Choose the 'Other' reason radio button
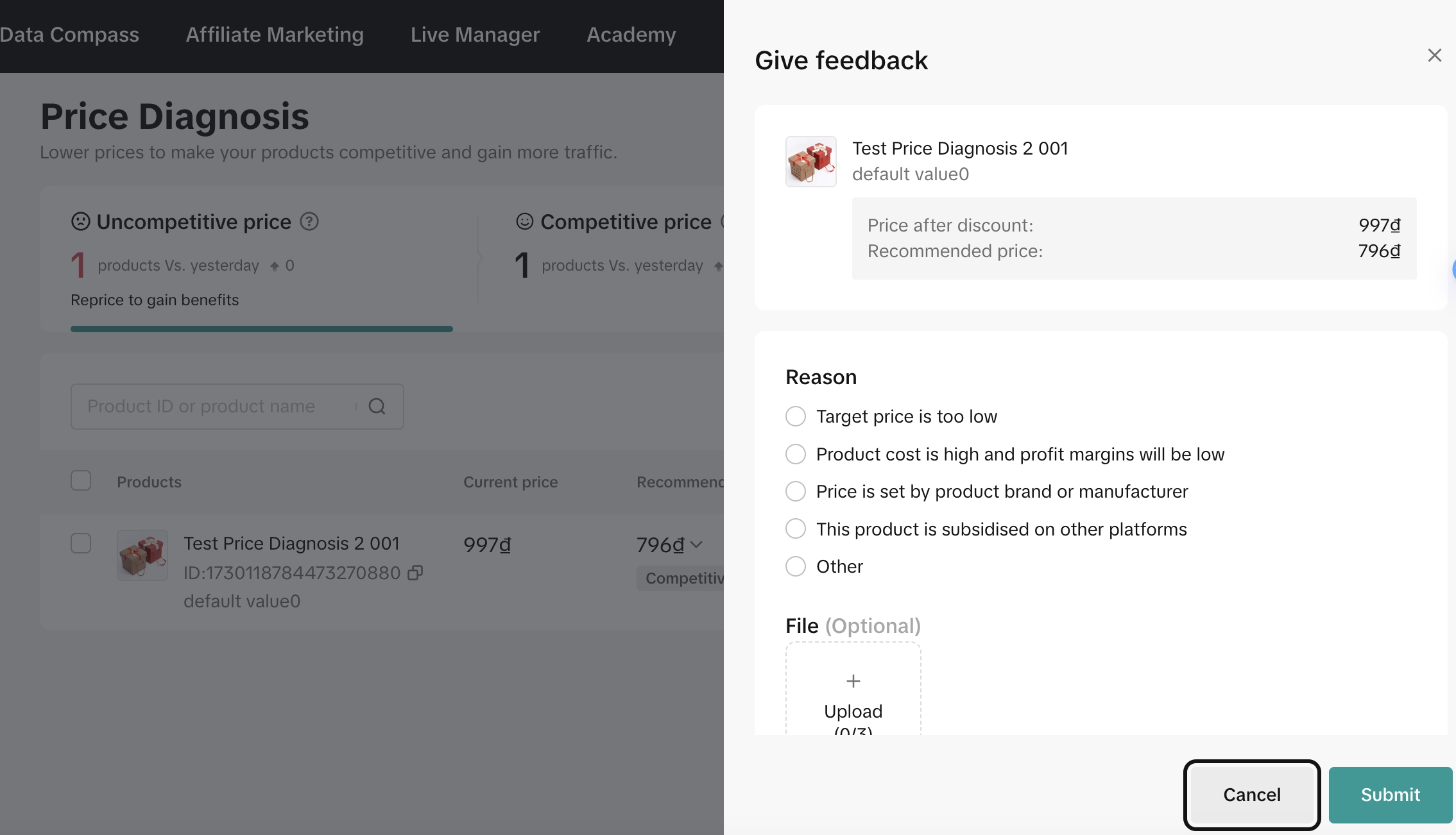Viewport: 1456px width, 835px height. 796,567
